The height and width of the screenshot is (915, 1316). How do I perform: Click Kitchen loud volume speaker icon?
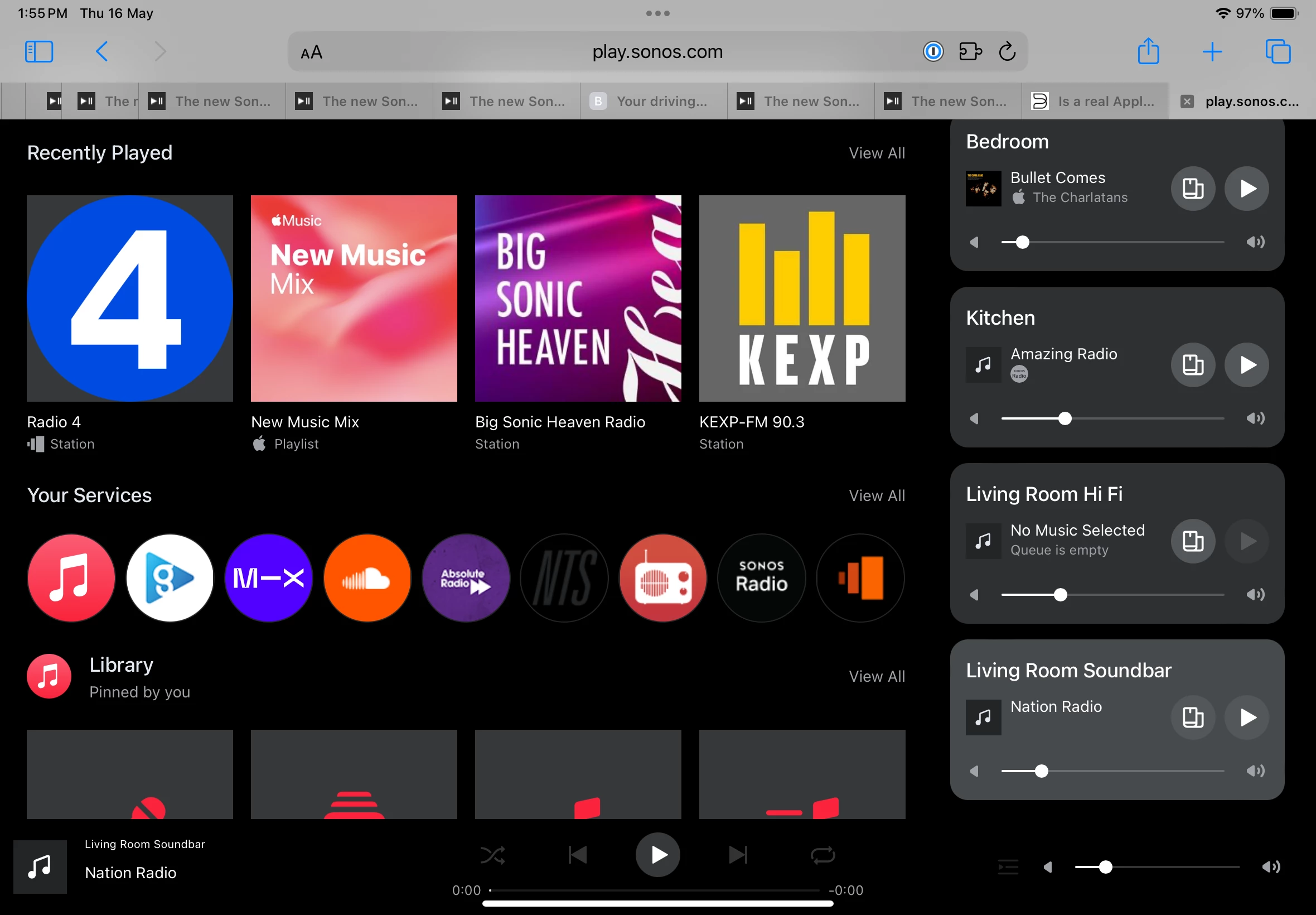click(1256, 418)
